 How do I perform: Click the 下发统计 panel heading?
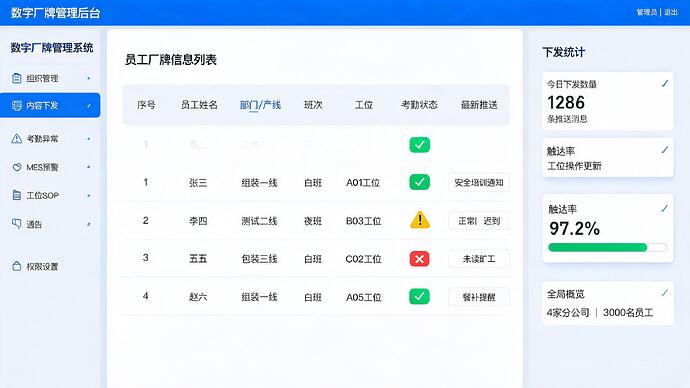[x=564, y=52]
